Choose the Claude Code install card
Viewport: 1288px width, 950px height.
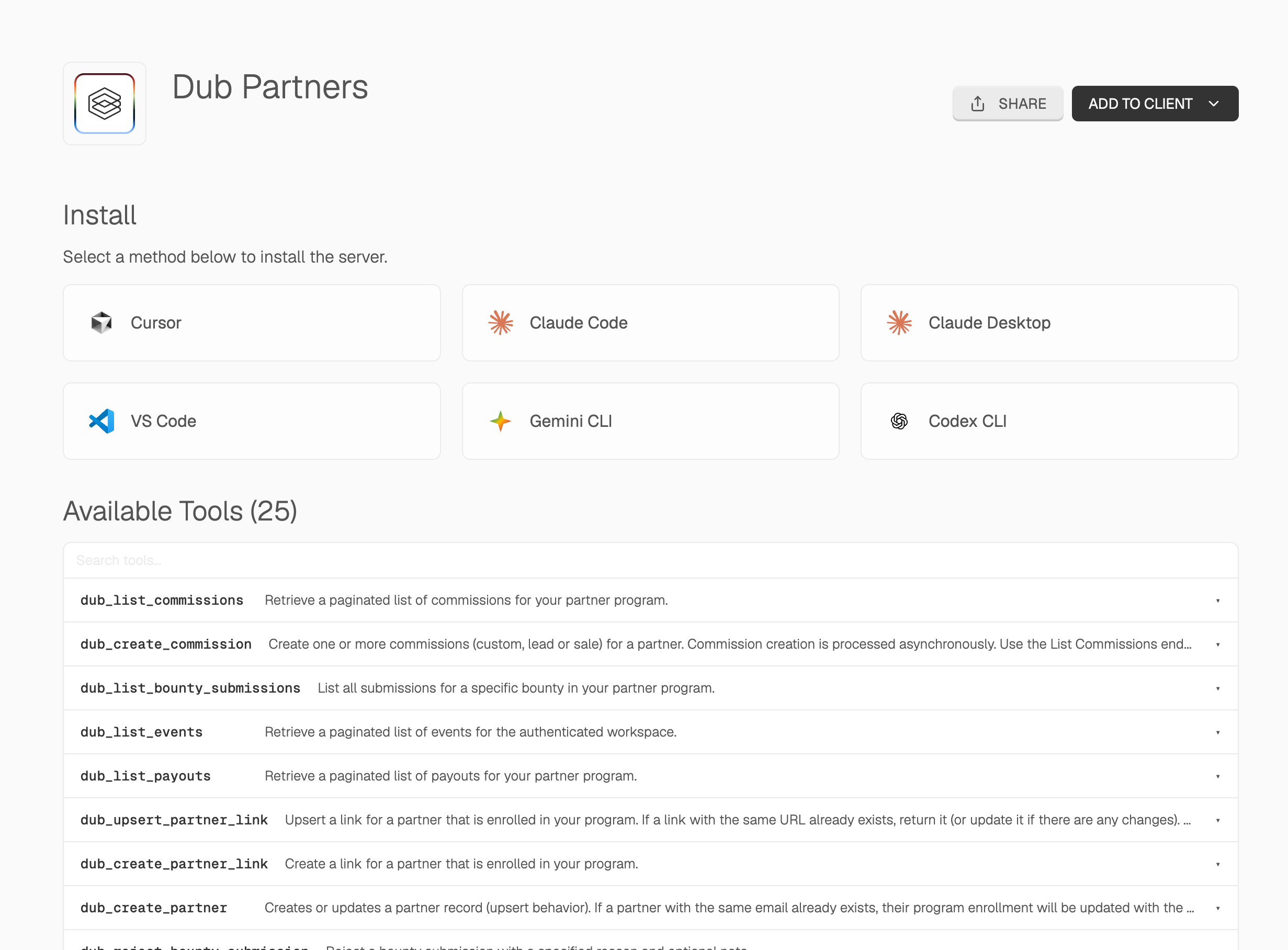coord(650,323)
